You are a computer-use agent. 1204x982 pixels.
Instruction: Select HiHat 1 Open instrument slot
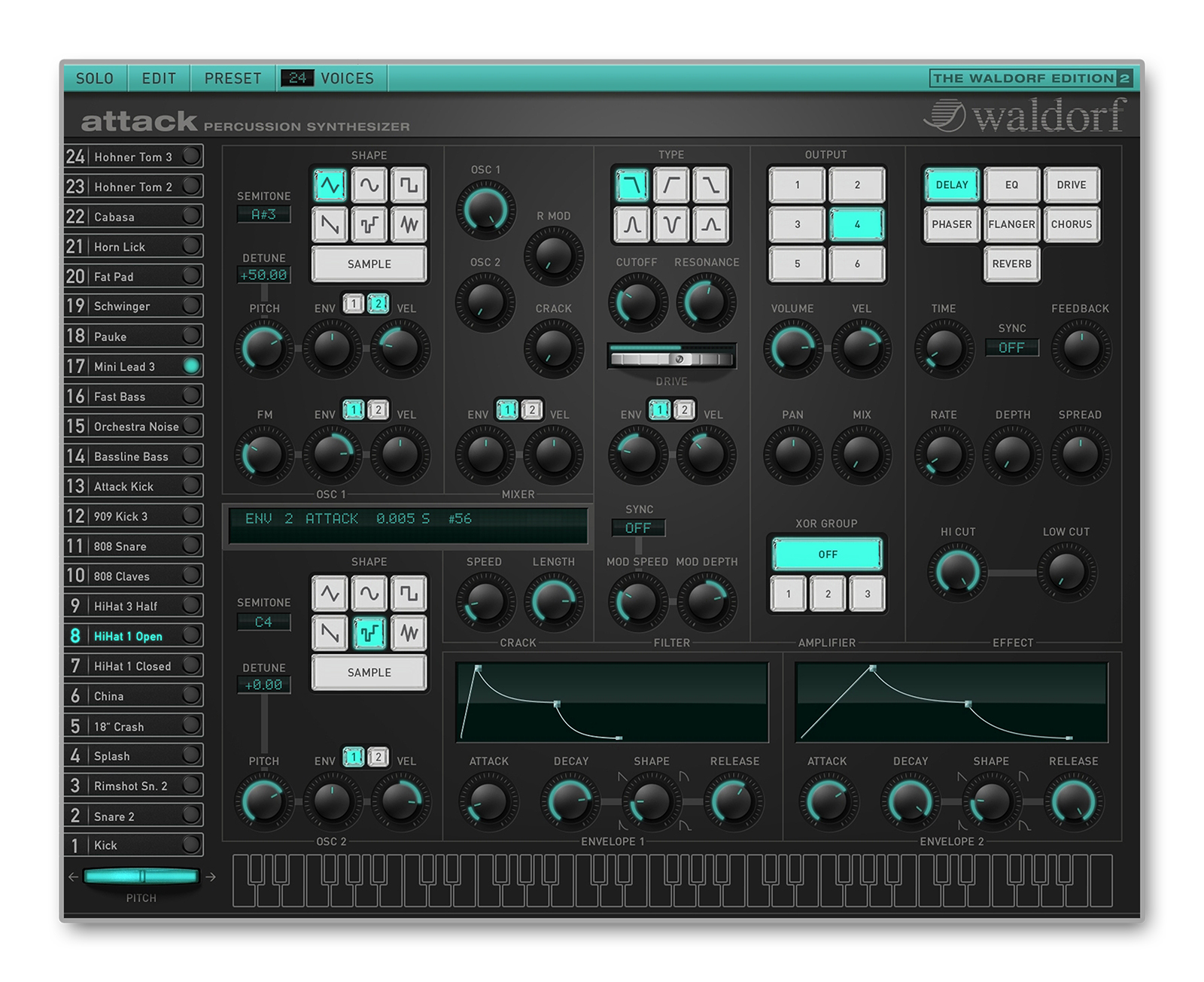pyautogui.click(x=134, y=636)
